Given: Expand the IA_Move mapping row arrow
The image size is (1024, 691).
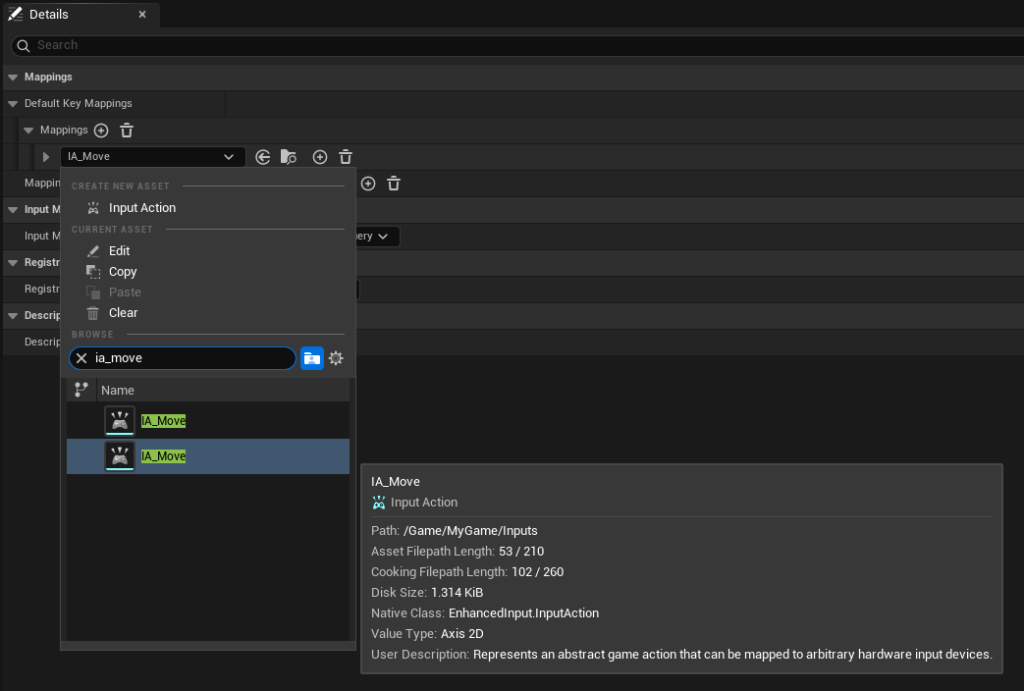Looking at the screenshot, I should tap(46, 157).
